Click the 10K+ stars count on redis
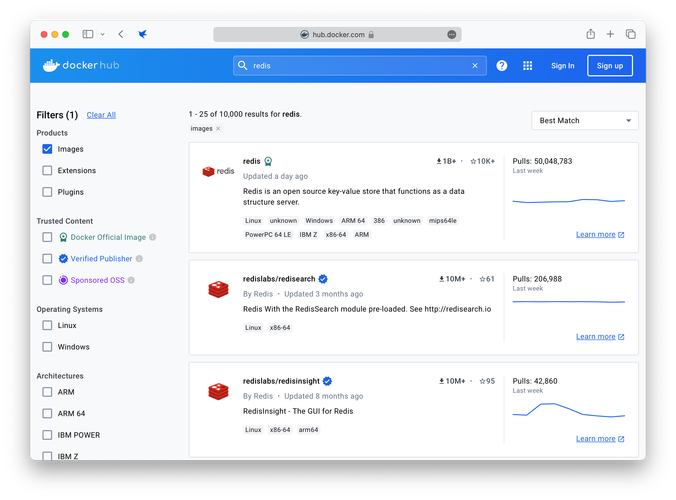The width and height of the screenshot is (676, 500). pyautogui.click(x=482, y=161)
